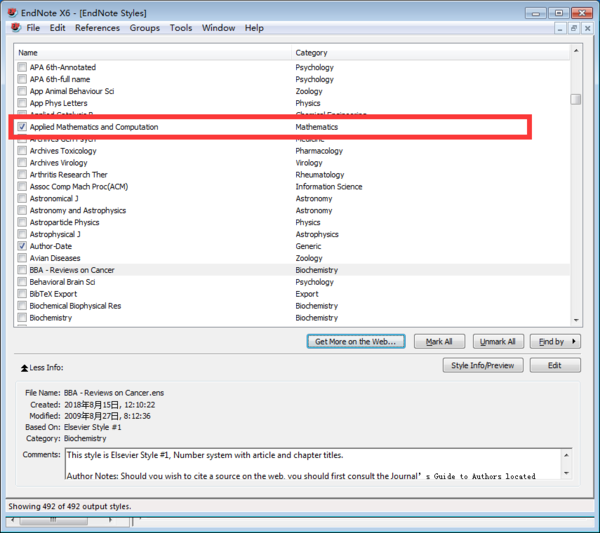The image size is (600, 533).
Task: Check the Archives Toxicology checkbox
Action: click(22, 151)
